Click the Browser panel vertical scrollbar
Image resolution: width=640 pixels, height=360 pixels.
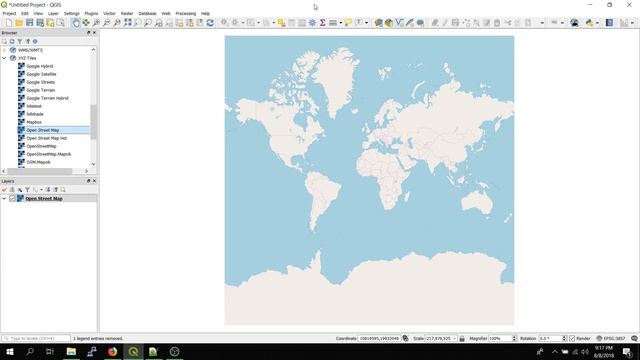pyautogui.click(x=93, y=121)
